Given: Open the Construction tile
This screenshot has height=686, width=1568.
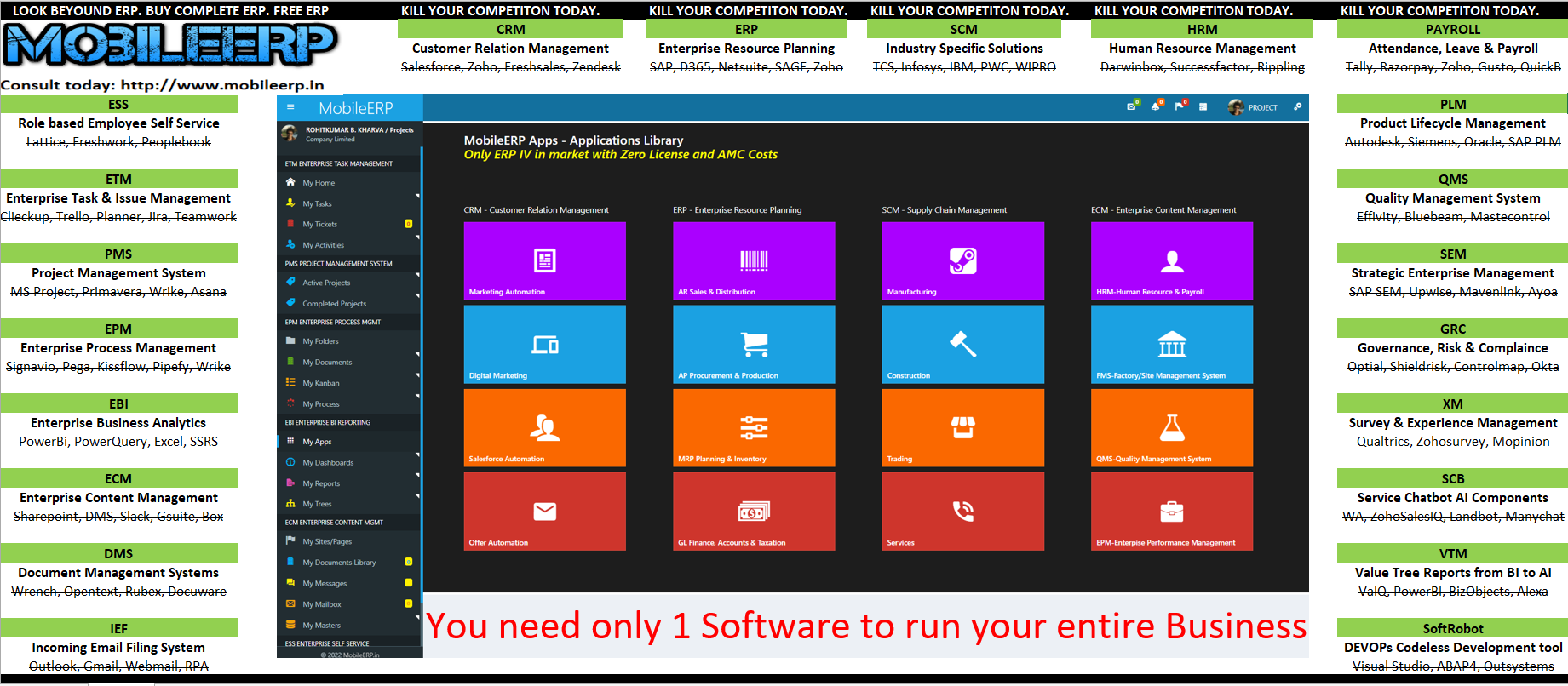Looking at the screenshot, I should tap(963, 344).
